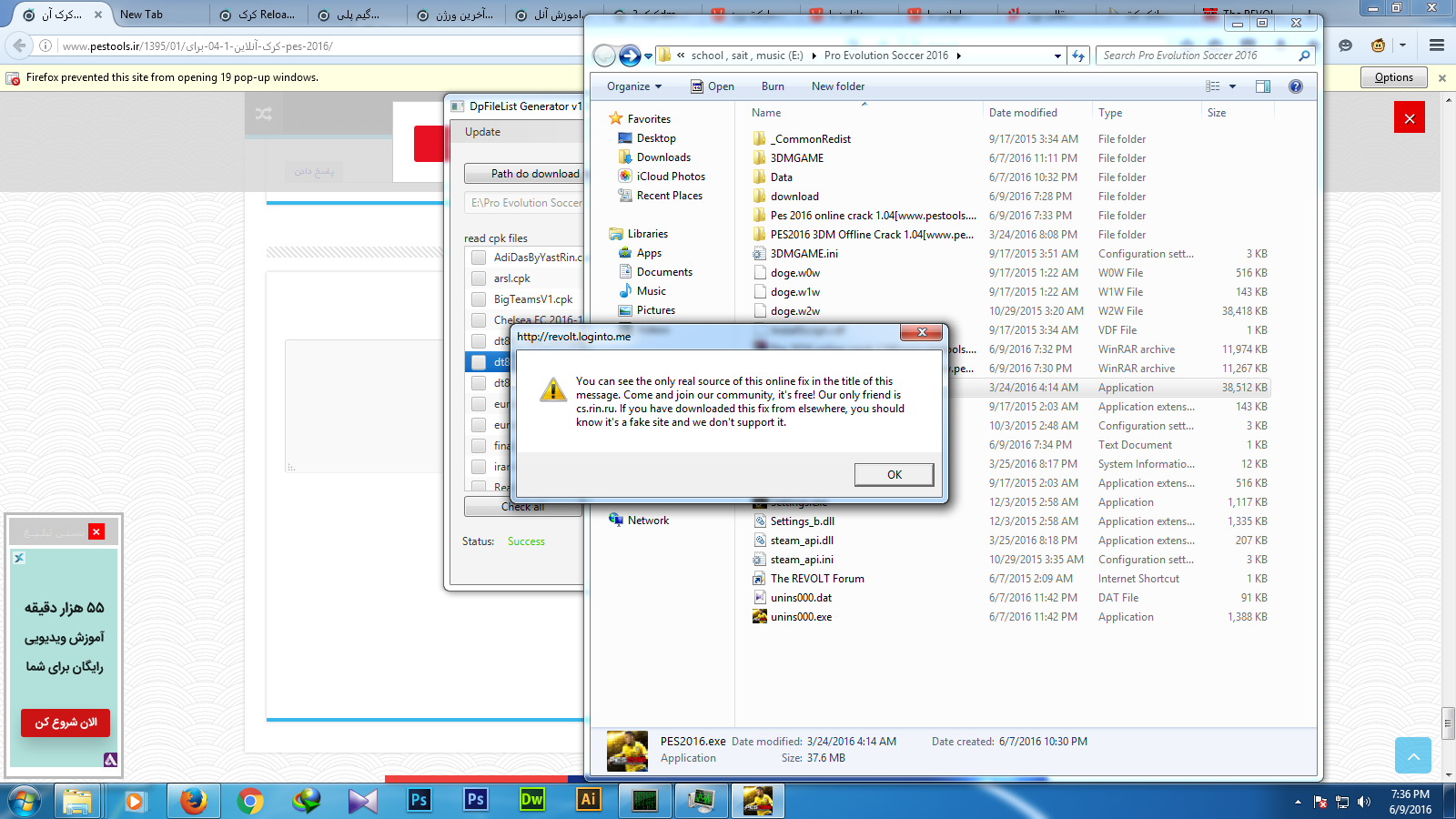Image resolution: width=1456 pixels, height=819 pixels.
Task: Click the red Persian start-now ad button
Action: point(66,723)
